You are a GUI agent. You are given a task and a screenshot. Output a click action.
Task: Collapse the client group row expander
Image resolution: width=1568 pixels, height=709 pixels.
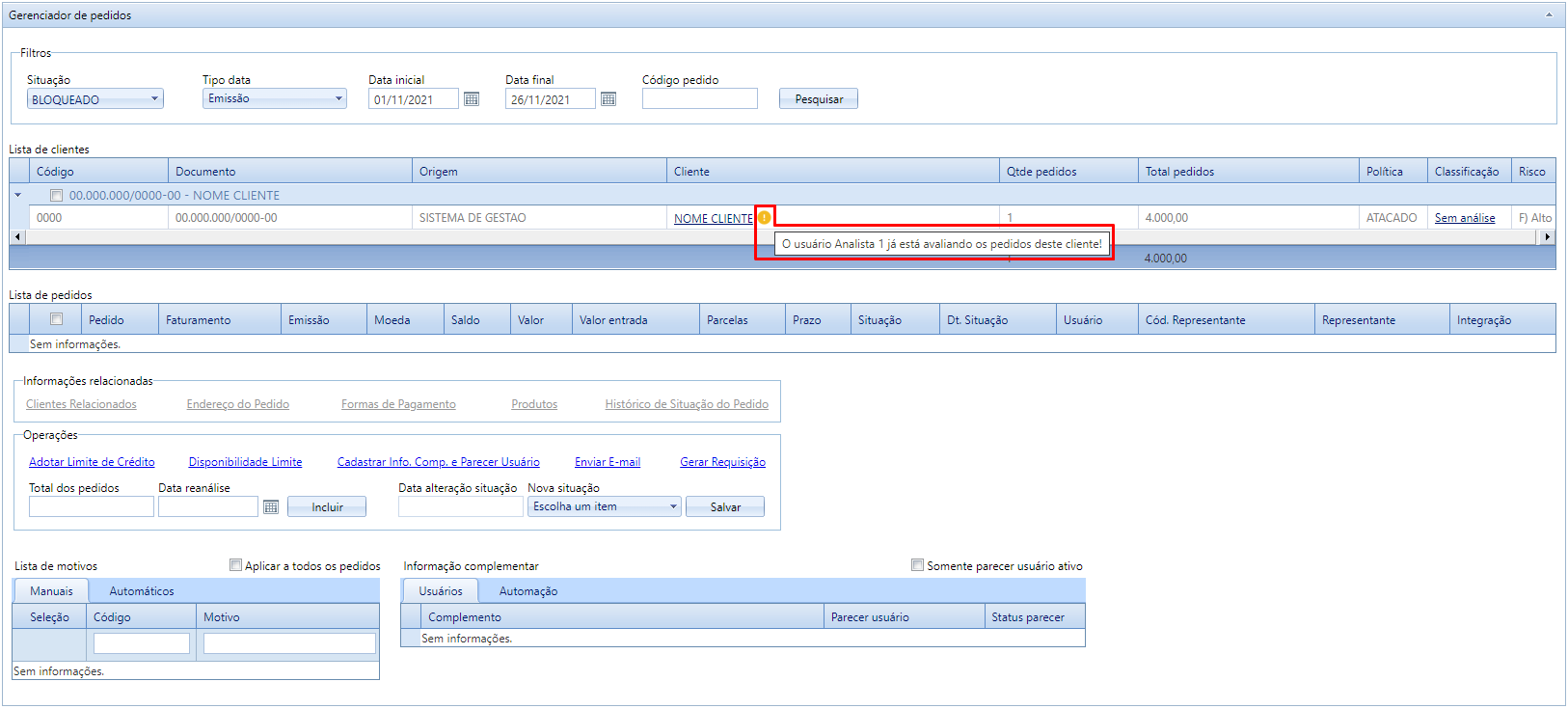[17, 195]
